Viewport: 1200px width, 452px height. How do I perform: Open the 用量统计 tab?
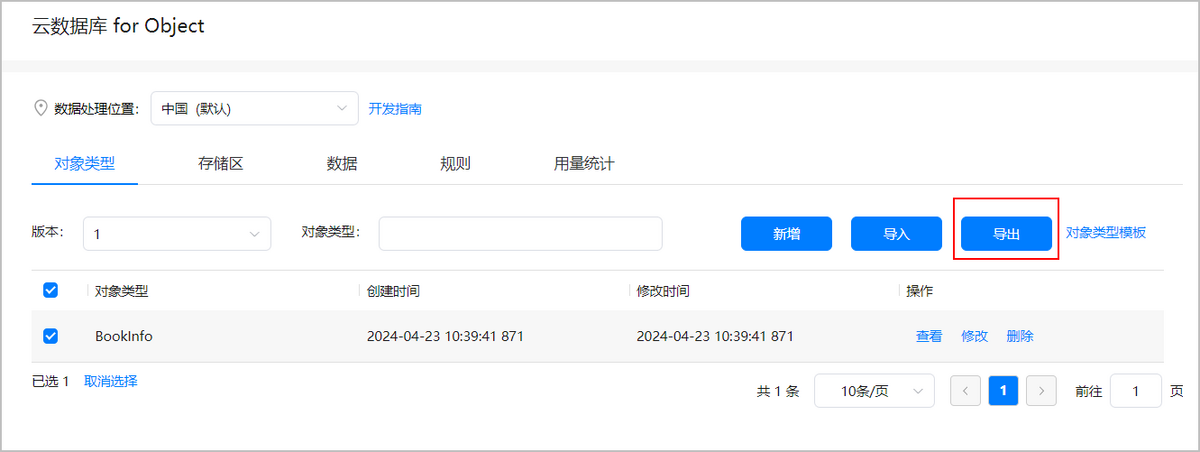click(x=584, y=164)
